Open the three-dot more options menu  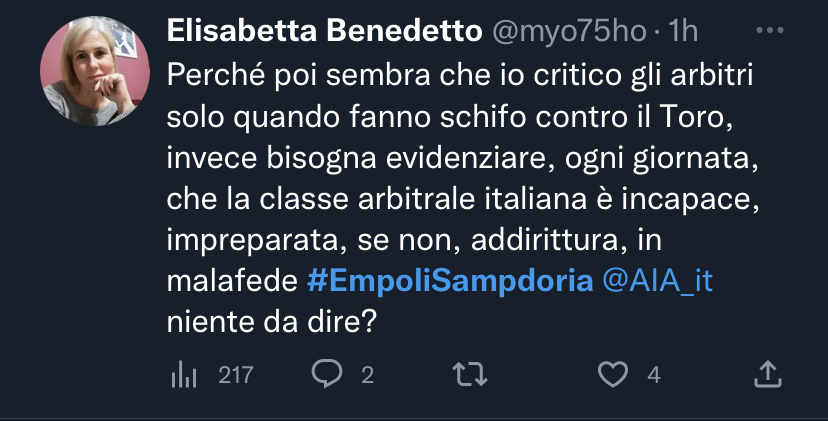[769, 31]
